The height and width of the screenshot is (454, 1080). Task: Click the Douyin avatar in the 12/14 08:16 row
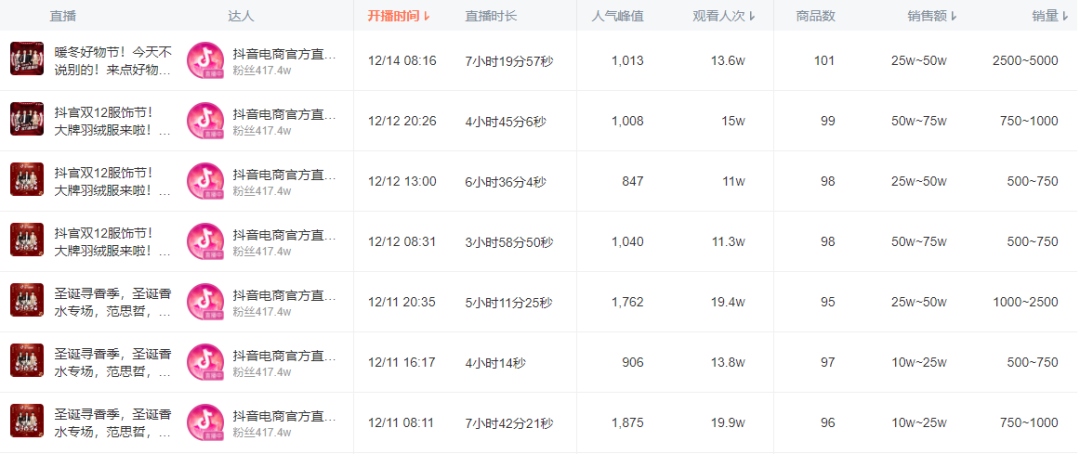pos(206,61)
